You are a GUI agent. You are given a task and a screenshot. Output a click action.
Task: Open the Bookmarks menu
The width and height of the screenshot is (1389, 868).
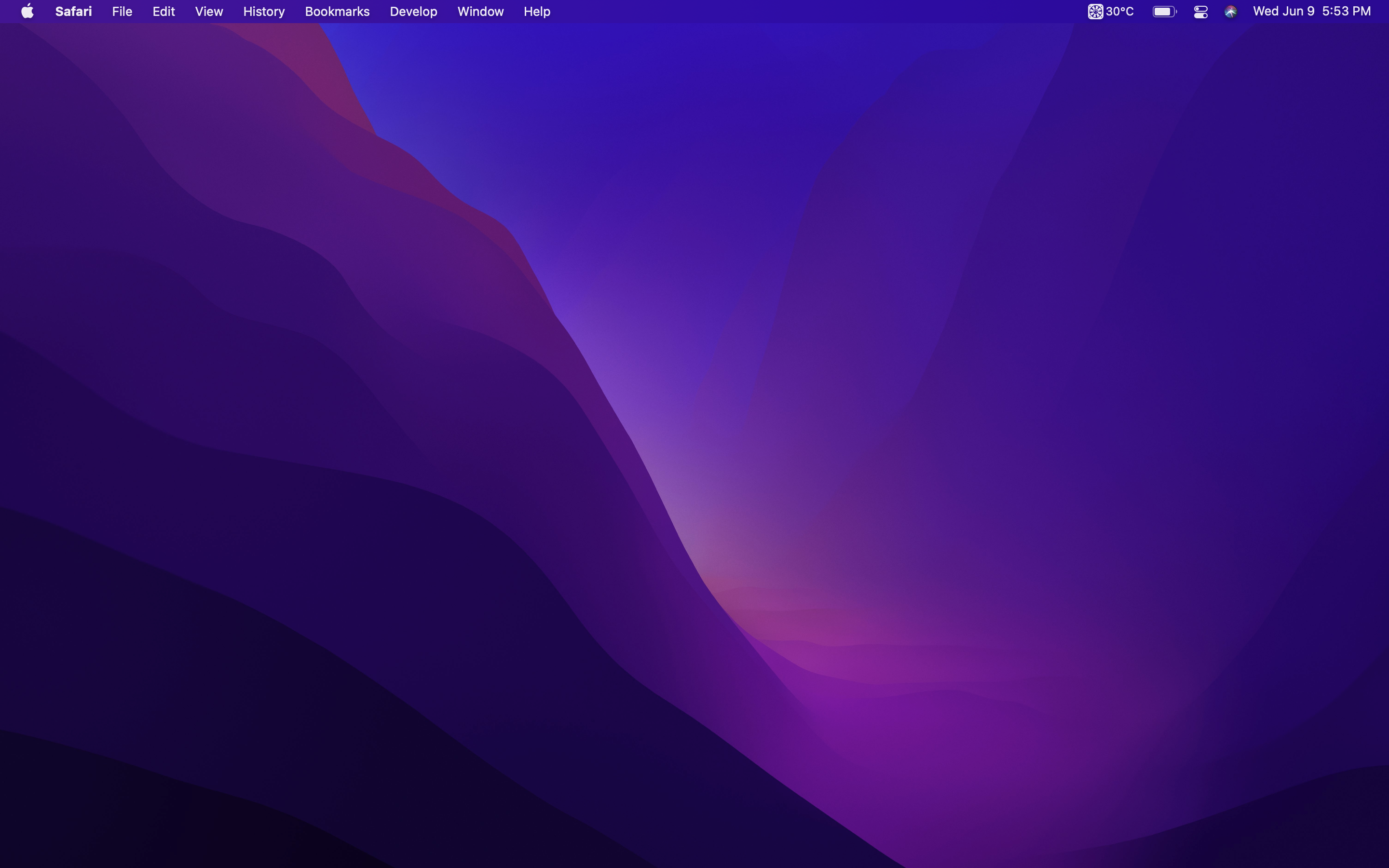(x=338, y=12)
